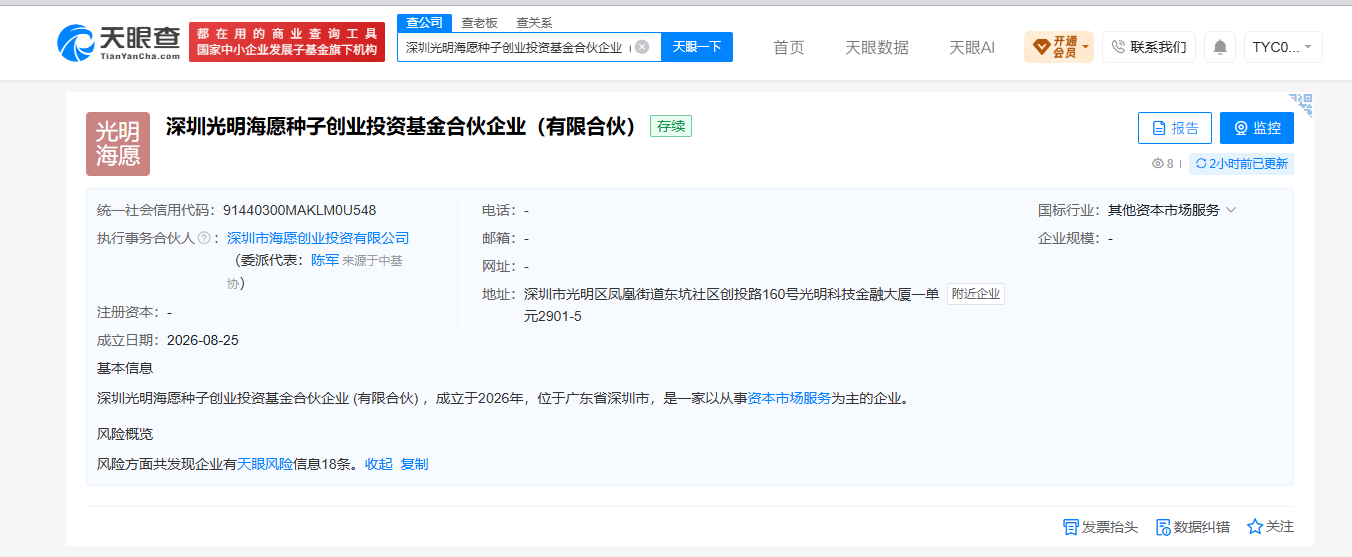The height and width of the screenshot is (557, 1352).
Task: Click the 天眼一下 search button
Action: tap(697, 47)
